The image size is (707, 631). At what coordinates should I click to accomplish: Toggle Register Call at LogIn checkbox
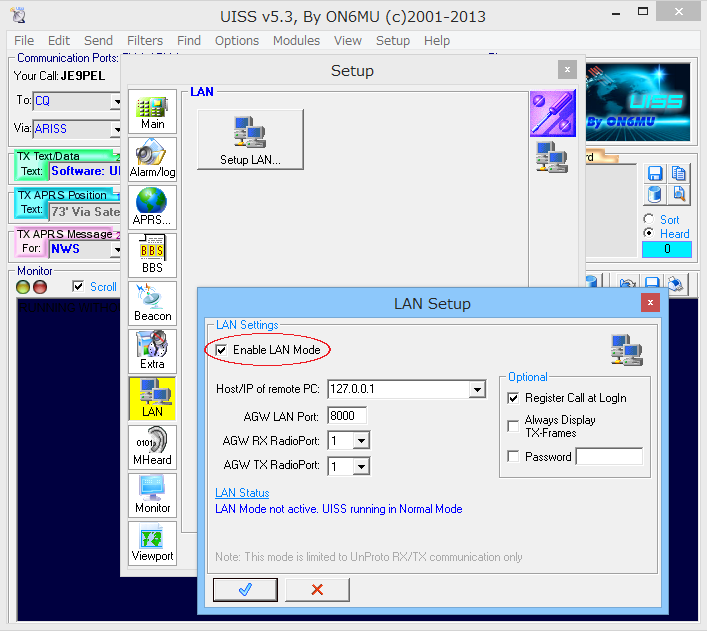[x=513, y=398]
